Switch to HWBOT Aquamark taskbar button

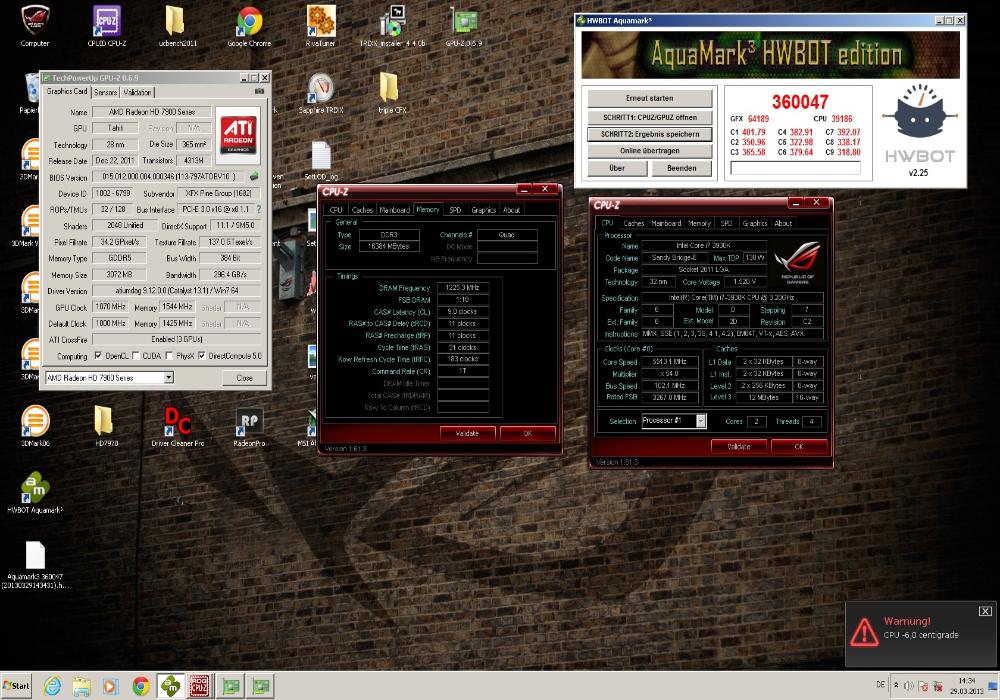[x=170, y=686]
